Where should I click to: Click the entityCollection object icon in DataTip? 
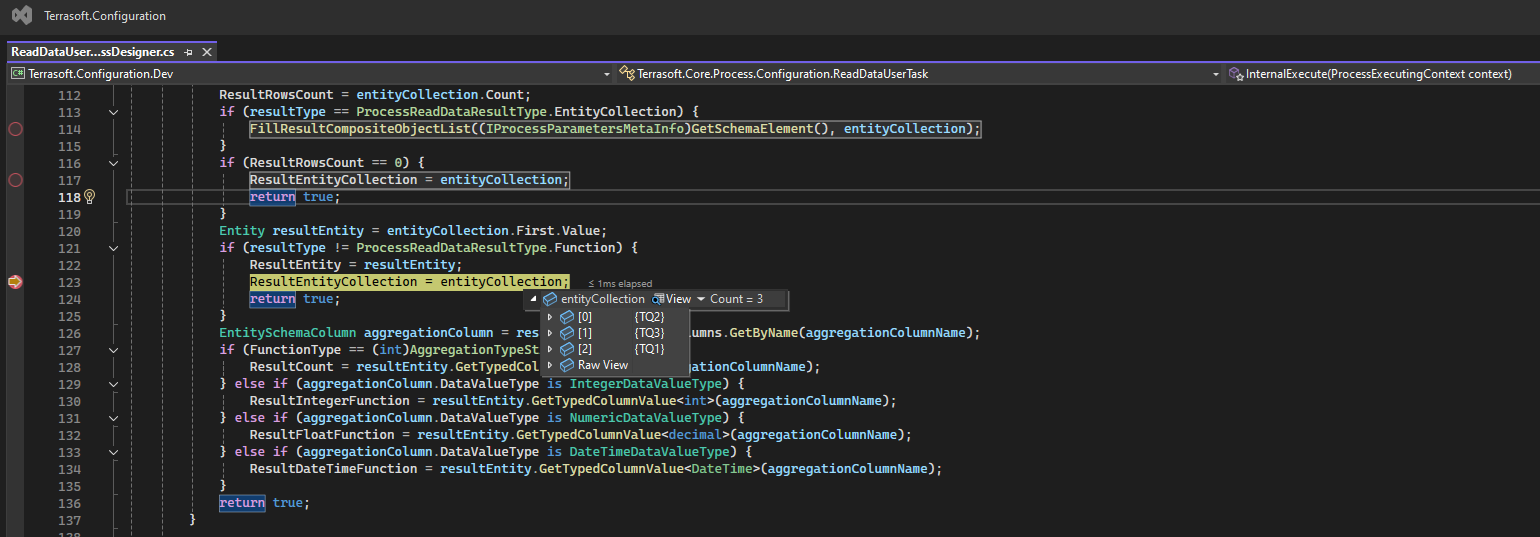(x=550, y=299)
